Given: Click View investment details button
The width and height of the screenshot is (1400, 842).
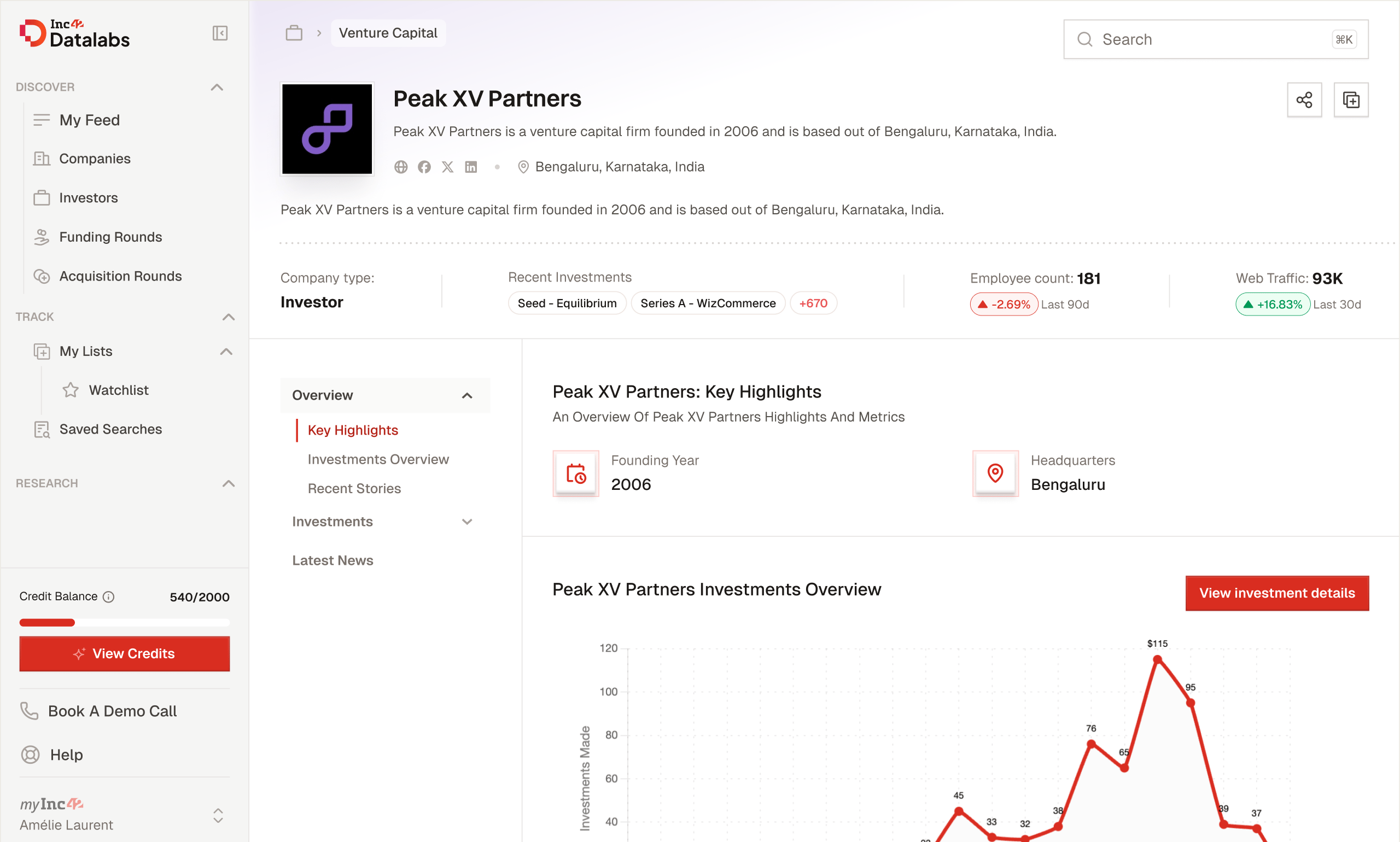Looking at the screenshot, I should pyautogui.click(x=1276, y=593).
